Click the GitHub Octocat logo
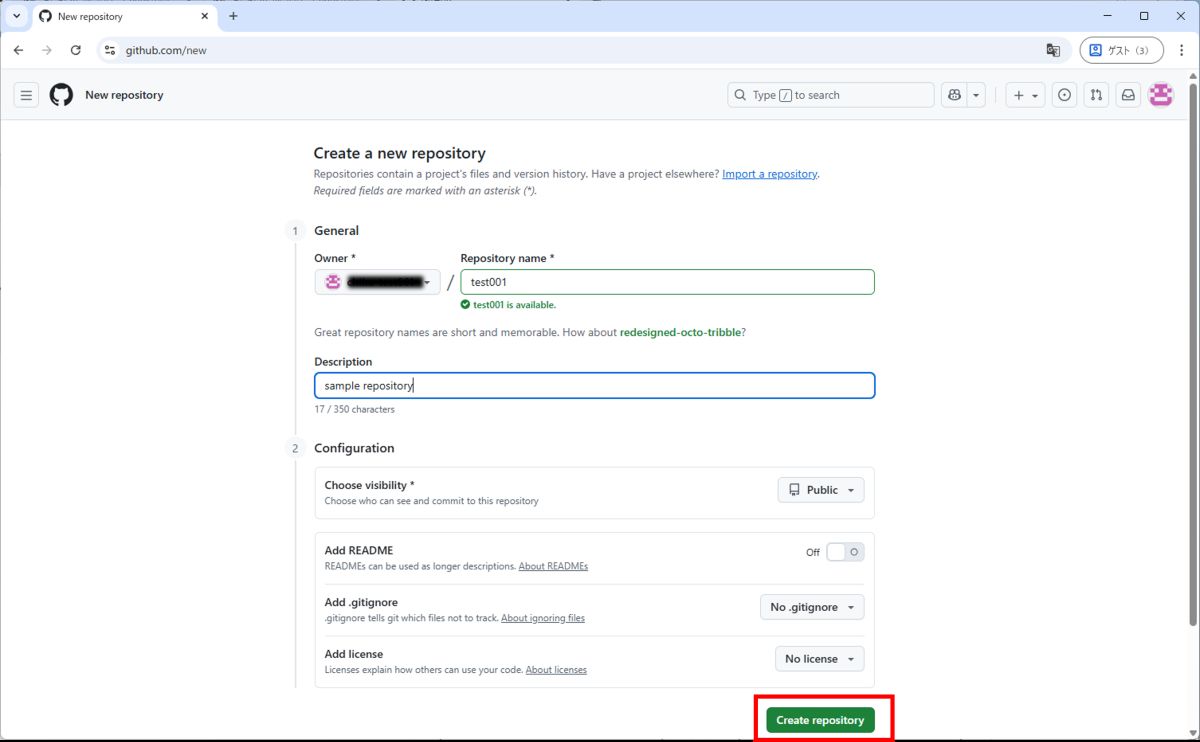This screenshot has width=1200, height=742. 61,95
